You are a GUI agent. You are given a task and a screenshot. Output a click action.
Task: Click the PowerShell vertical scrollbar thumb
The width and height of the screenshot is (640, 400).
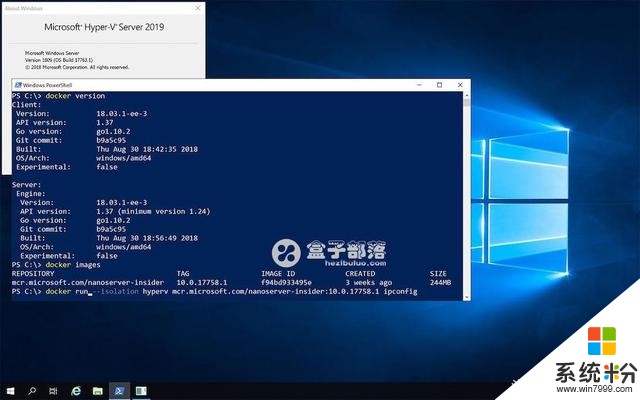tap(467, 102)
